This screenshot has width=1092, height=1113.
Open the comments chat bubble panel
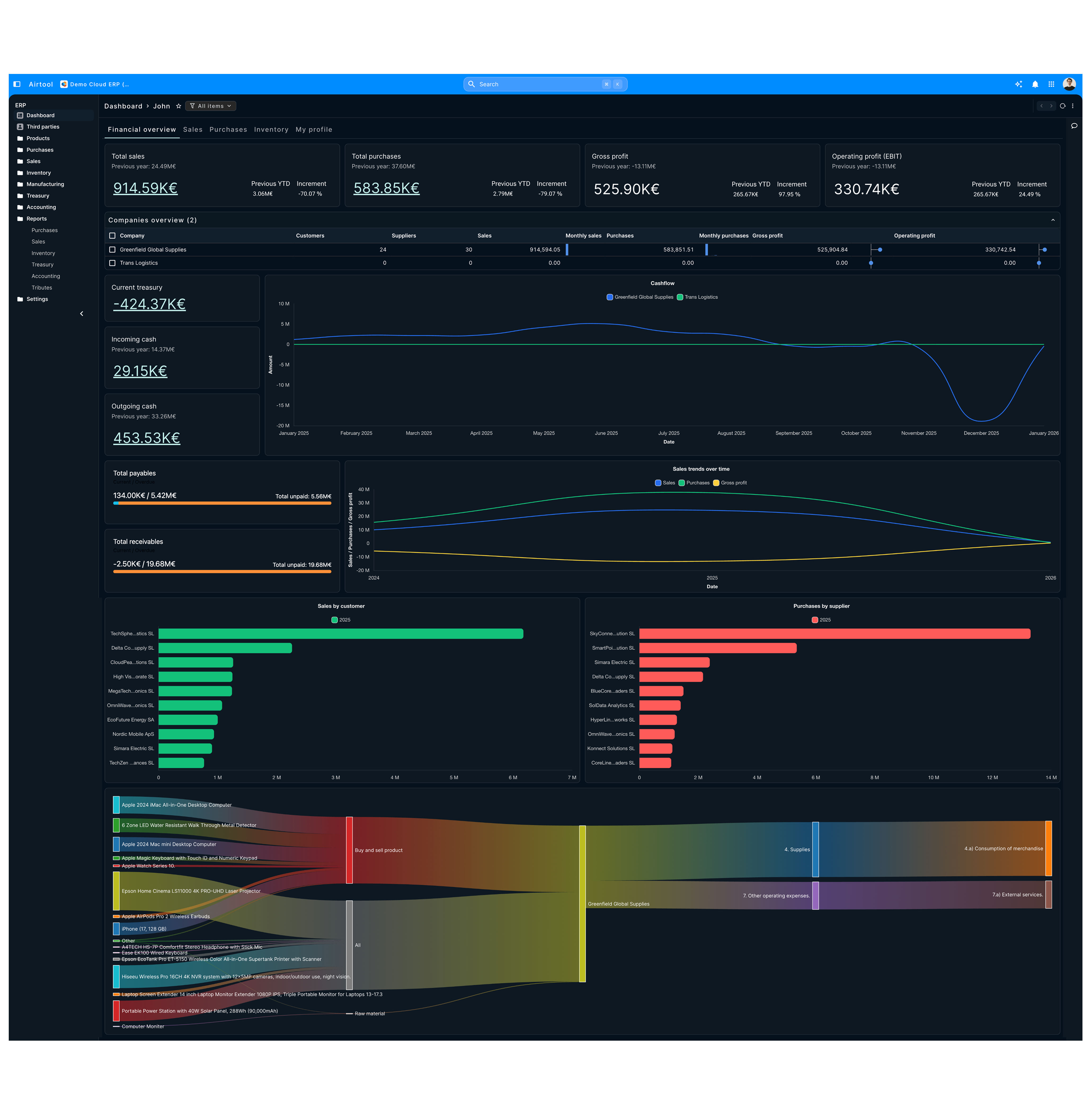[1074, 126]
